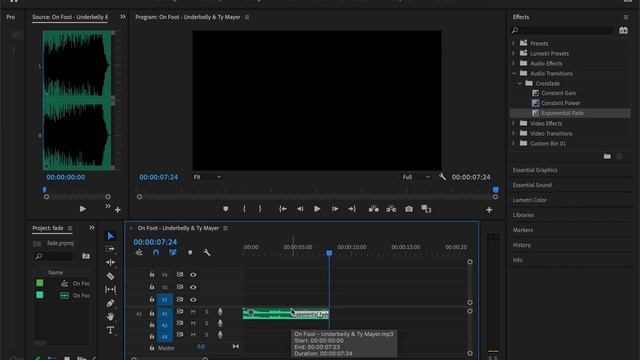
Task: Toggle insert sequences as nests icon
Action: pos(139,253)
